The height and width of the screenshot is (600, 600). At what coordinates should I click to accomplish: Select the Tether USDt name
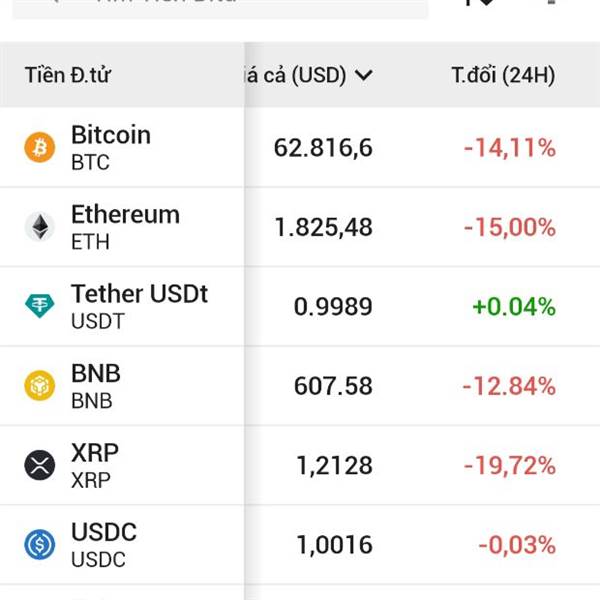[139, 294]
